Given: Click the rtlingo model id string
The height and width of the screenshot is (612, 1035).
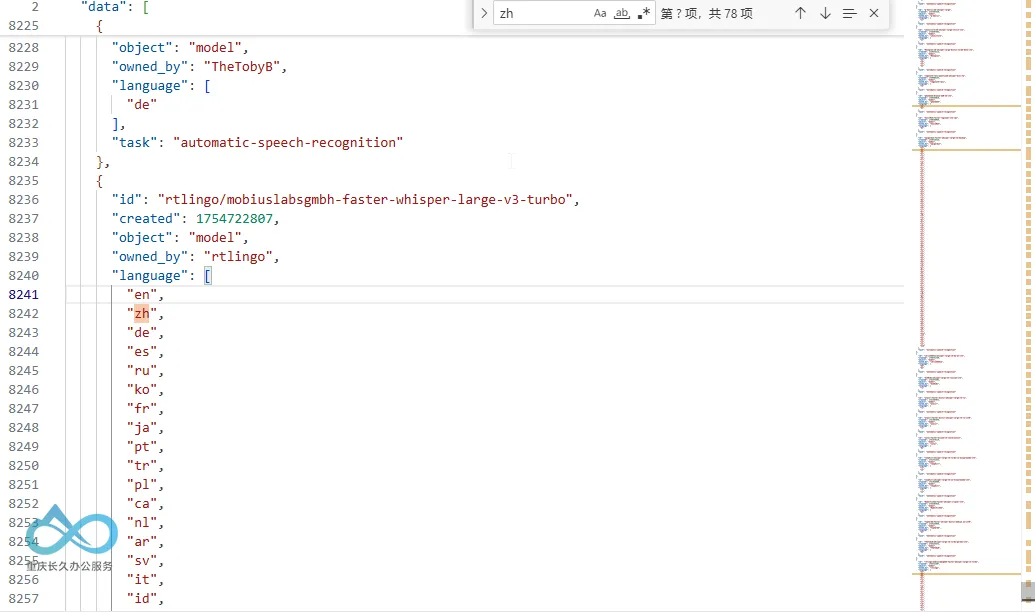Looking at the screenshot, I should [x=365, y=199].
